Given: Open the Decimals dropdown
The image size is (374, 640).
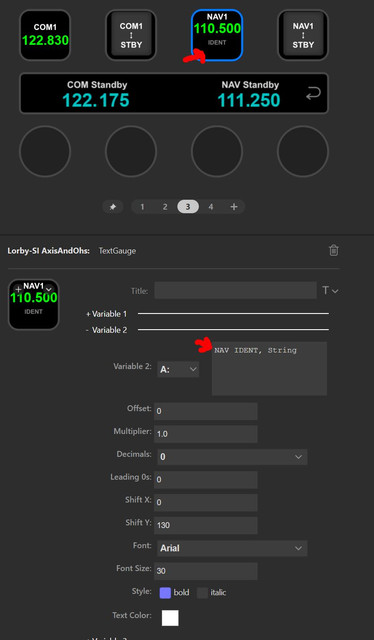Looking at the screenshot, I should 232,457.
